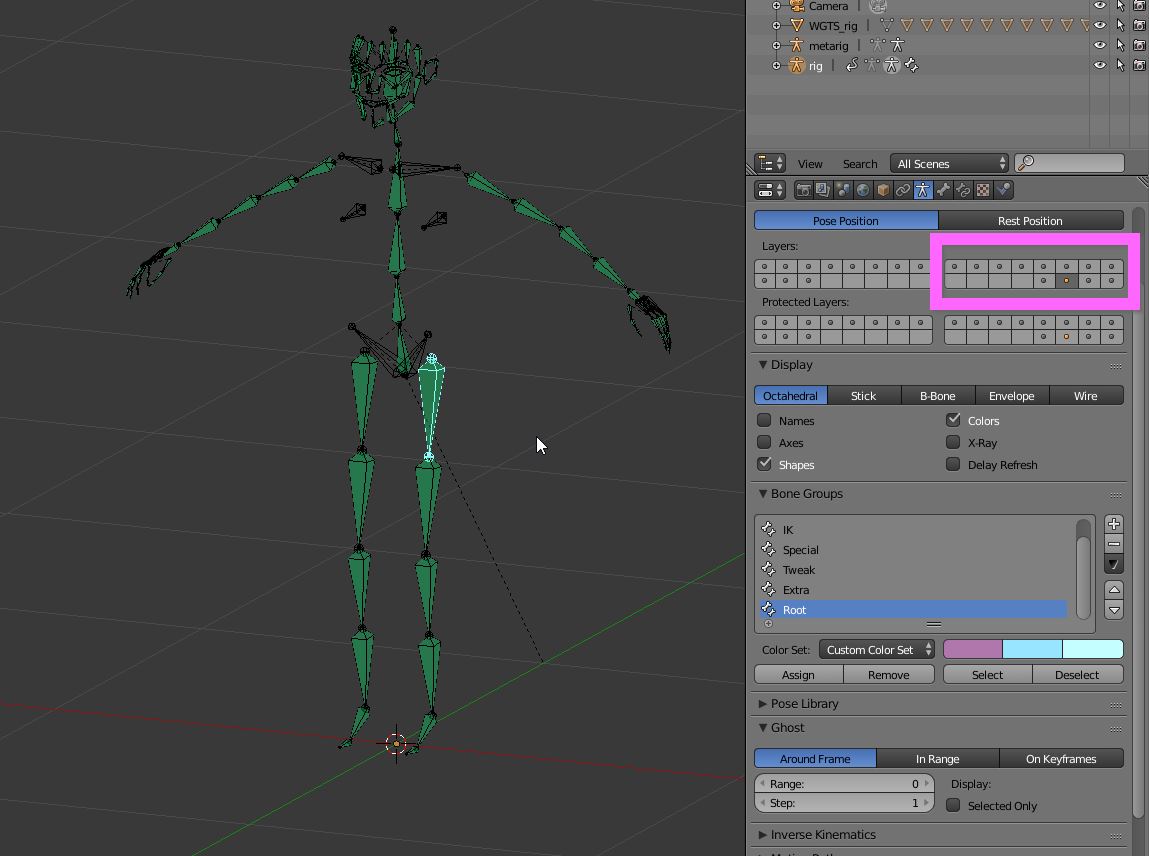Screen dimensions: 1149x856
Task: Enable the Names display checkbox
Action: click(763, 420)
